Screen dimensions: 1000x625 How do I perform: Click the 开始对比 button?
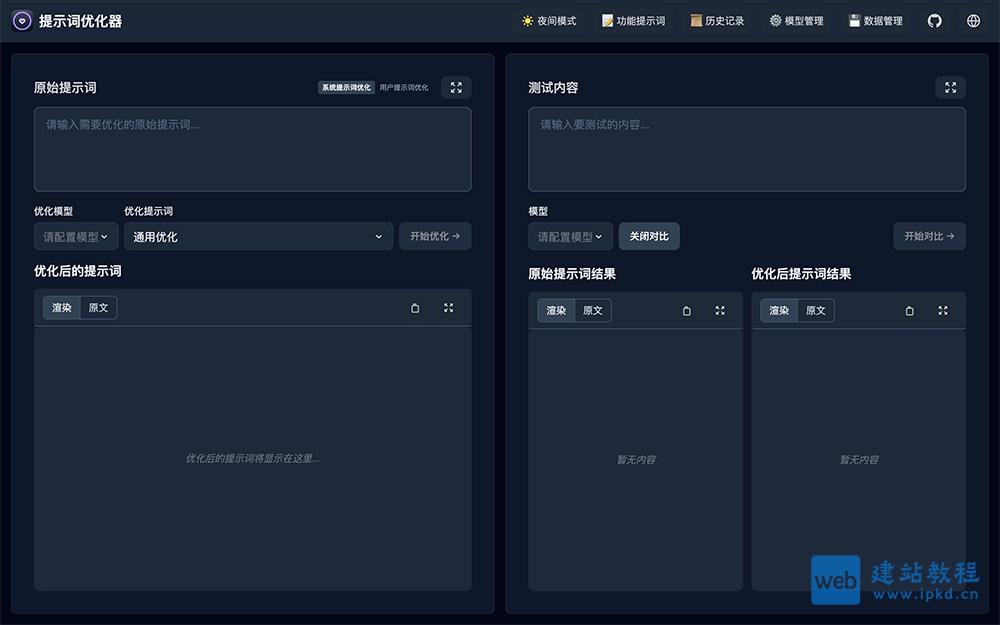(929, 236)
